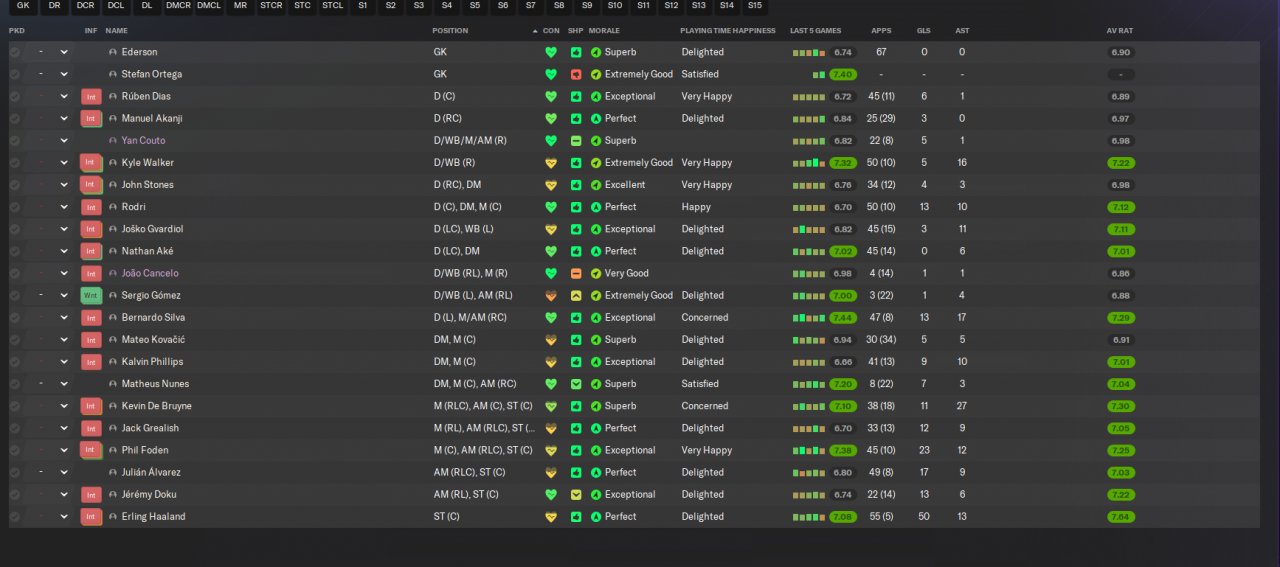Open the position dropdown chevron for Julián Álvarez
Screen dimensions: 1280x567
[64, 472]
